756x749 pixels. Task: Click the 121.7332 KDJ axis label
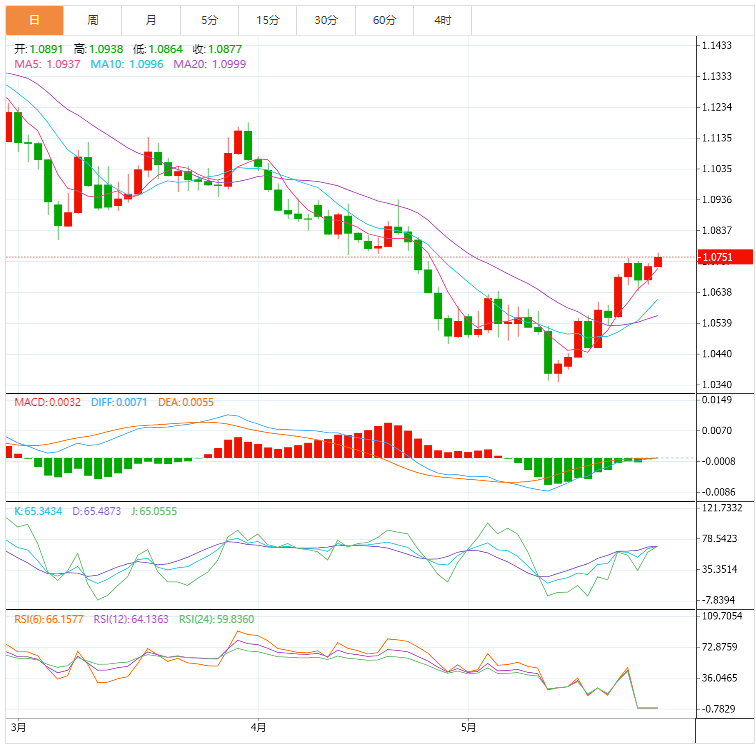tap(722, 508)
